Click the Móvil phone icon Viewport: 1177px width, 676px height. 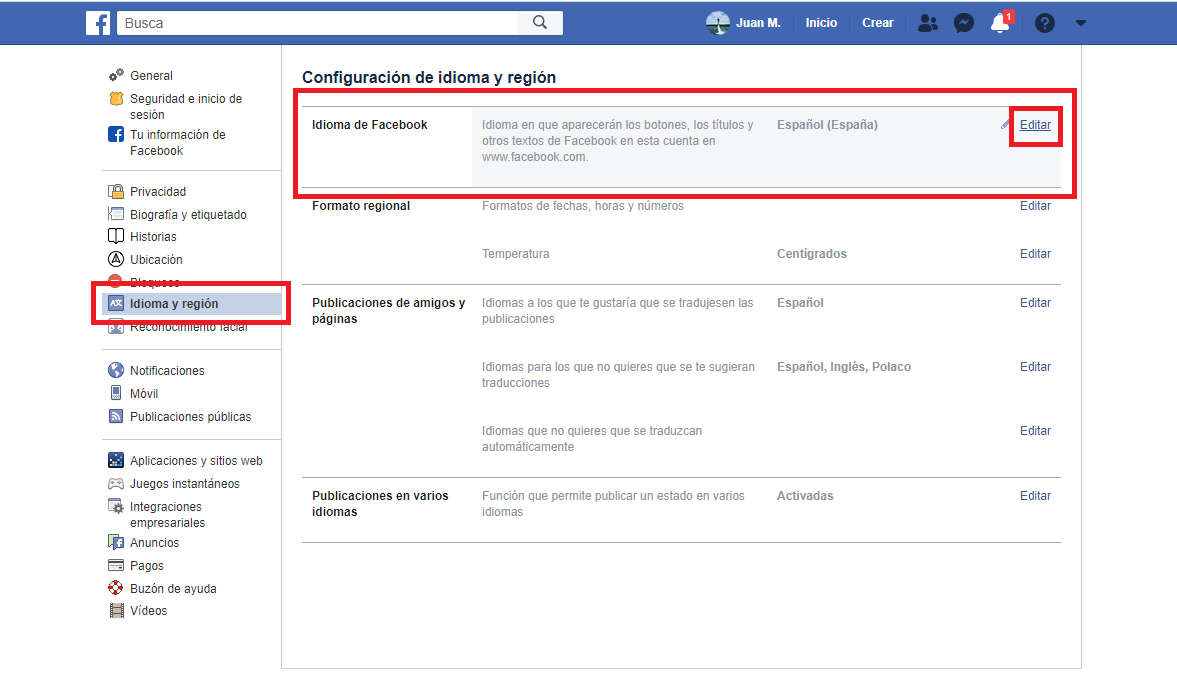point(116,392)
